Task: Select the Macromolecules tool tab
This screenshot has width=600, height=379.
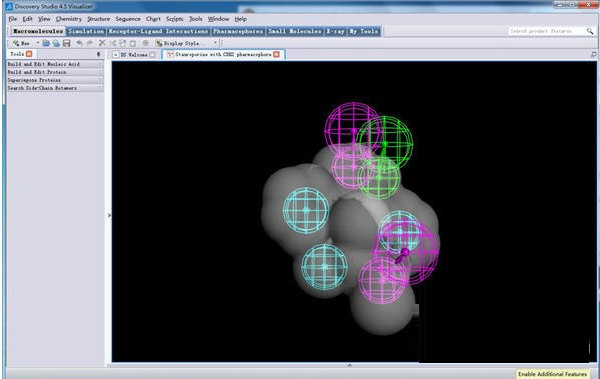Action: (x=38, y=31)
